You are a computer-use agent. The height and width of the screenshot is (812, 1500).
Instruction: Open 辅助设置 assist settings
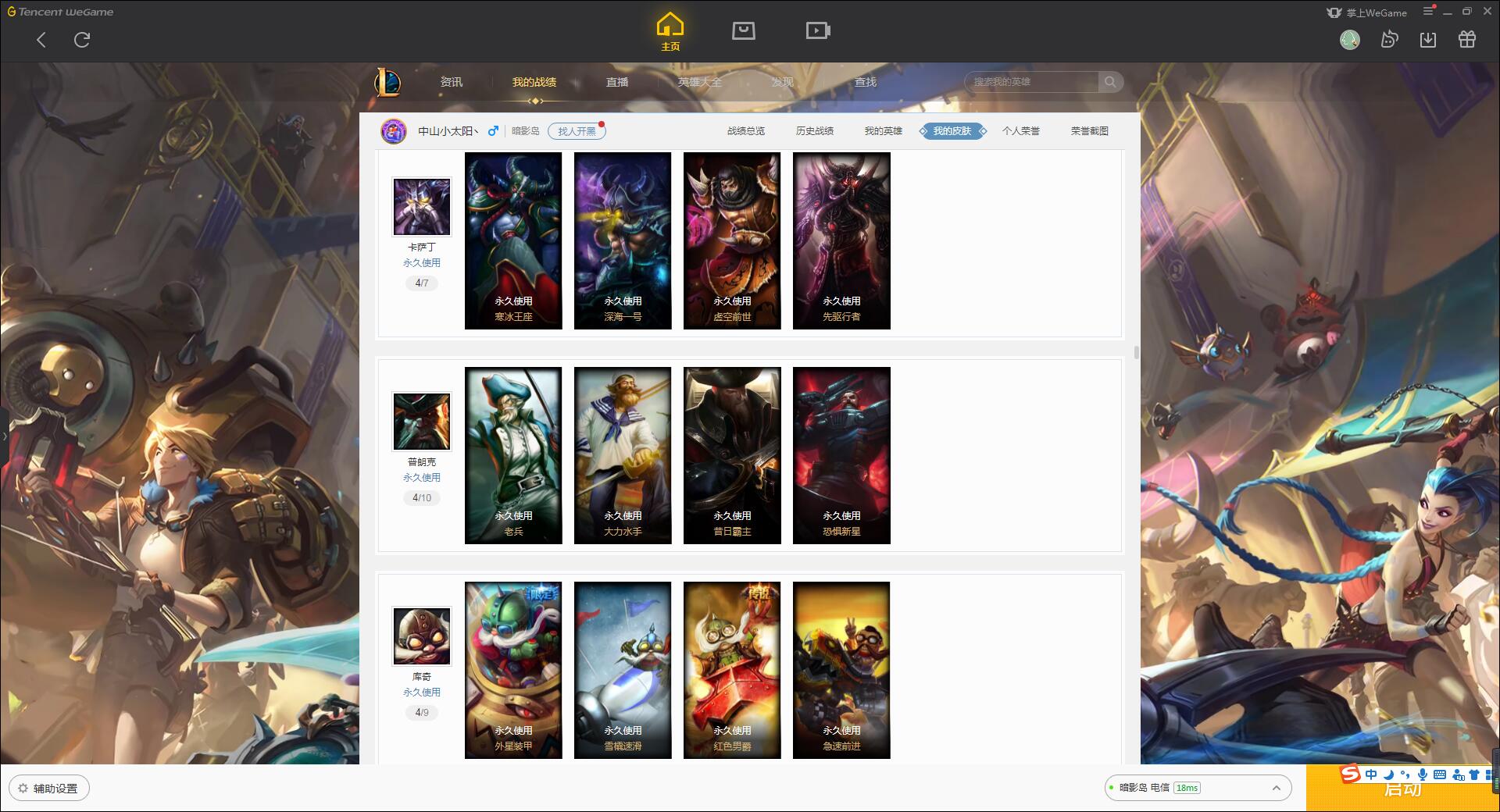(48, 788)
